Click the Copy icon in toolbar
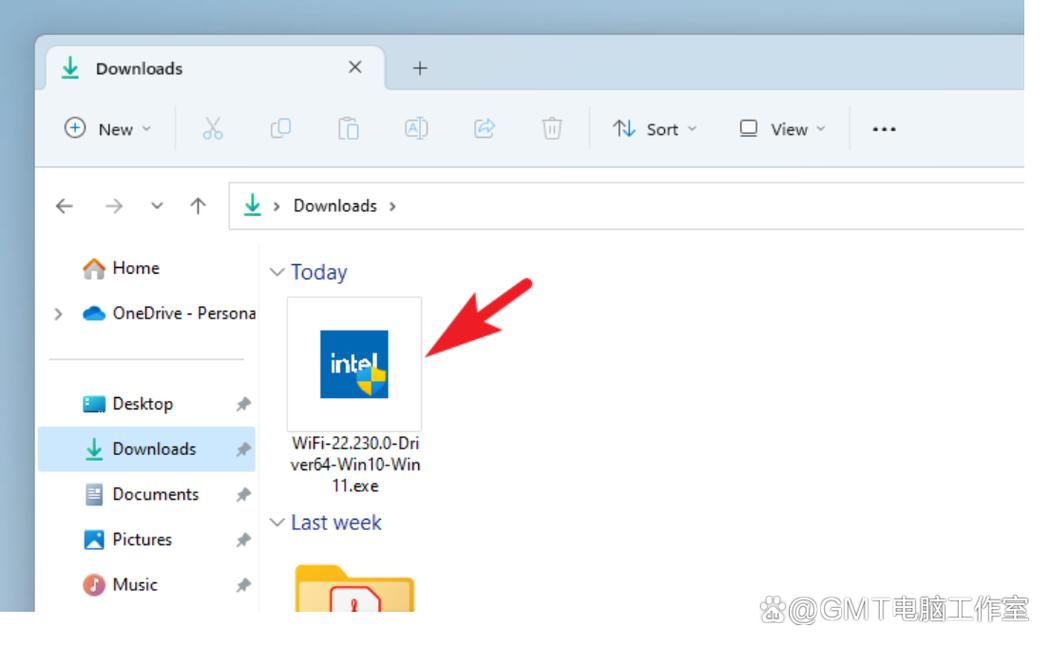The image size is (1050, 646). click(x=281, y=129)
